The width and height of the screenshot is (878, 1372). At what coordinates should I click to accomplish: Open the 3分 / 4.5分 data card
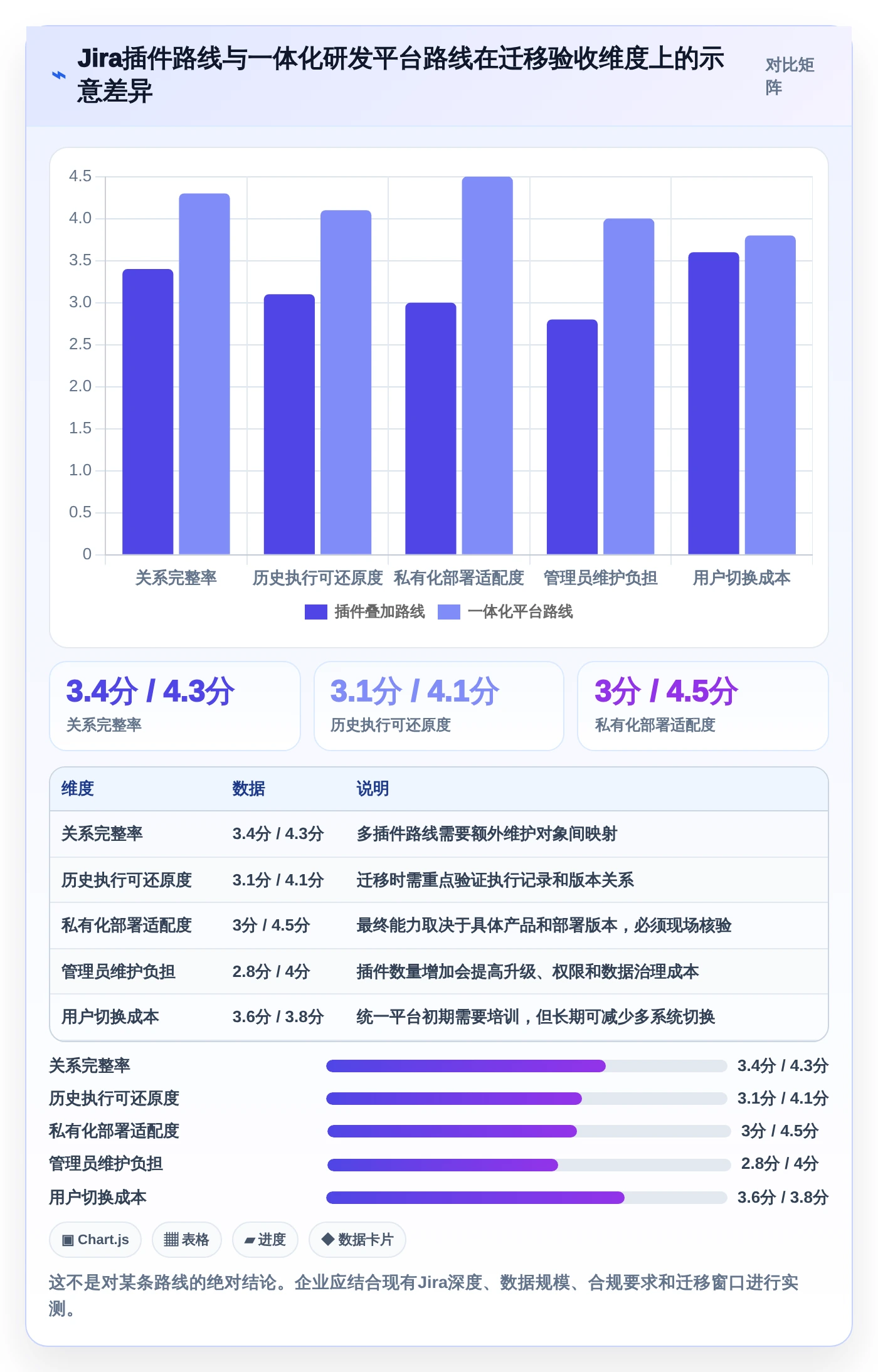click(x=703, y=706)
